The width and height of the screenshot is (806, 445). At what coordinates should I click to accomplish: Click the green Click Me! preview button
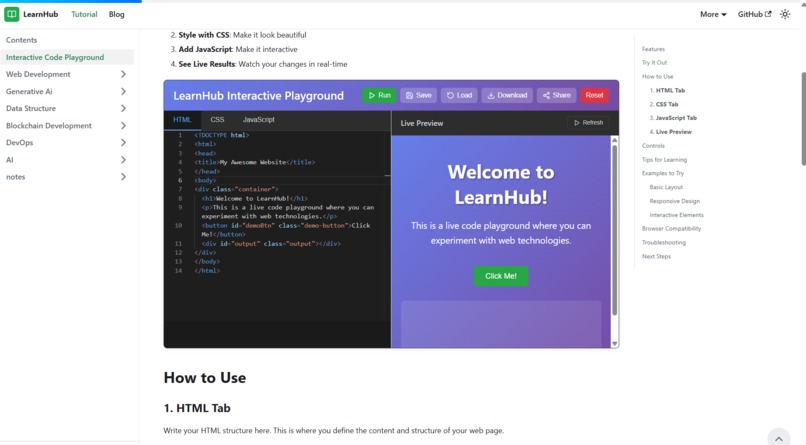[501, 276]
